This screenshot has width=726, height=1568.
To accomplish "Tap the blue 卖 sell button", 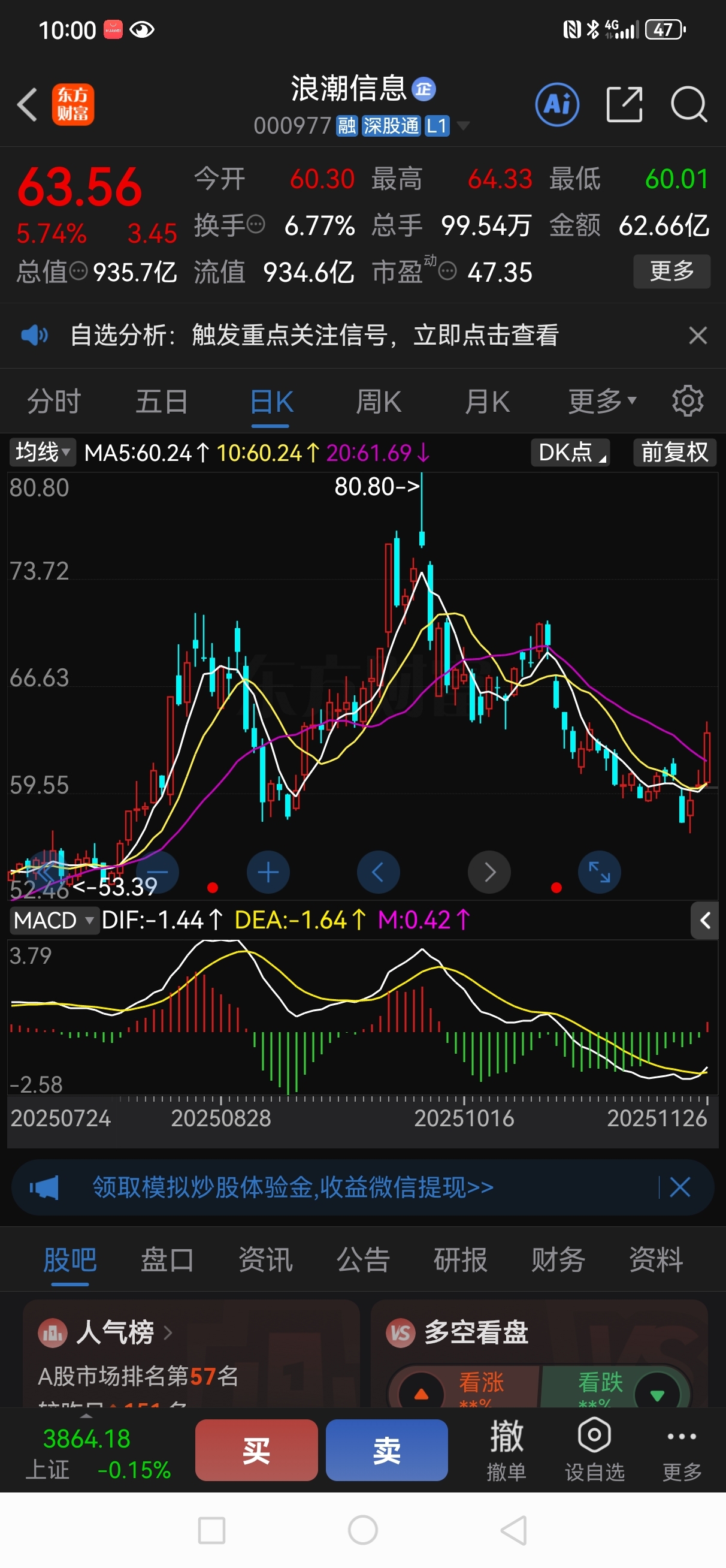I will pos(387,1451).
